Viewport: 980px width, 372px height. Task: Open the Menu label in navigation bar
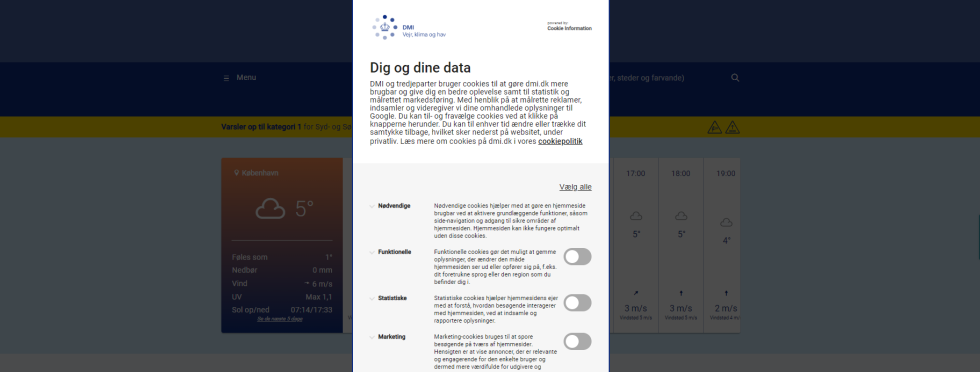point(246,78)
